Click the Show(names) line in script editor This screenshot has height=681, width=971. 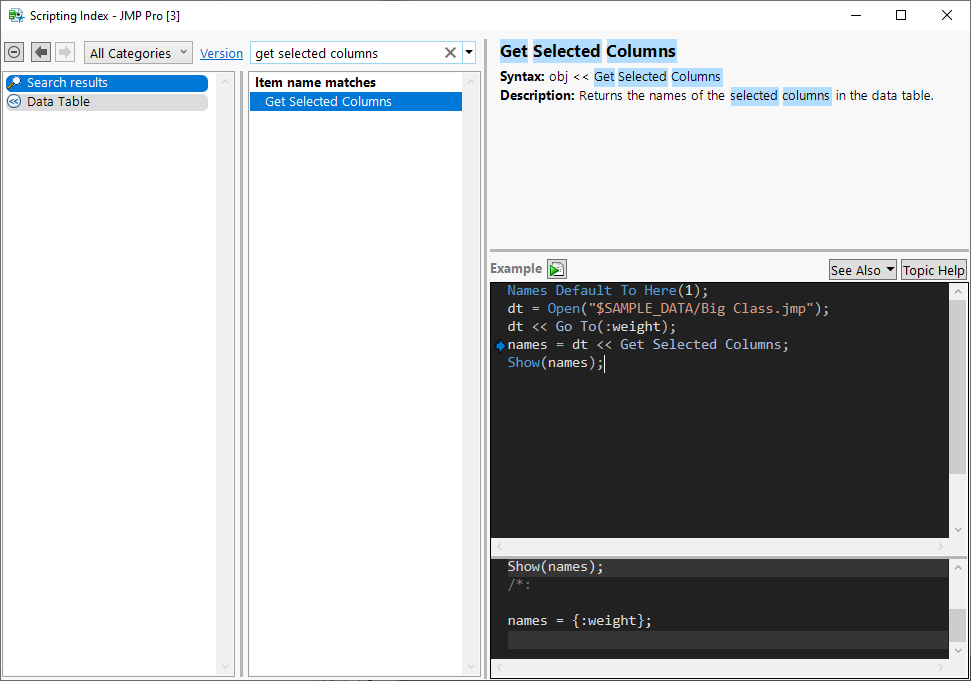pyautogui.click(x=555, y=363)
